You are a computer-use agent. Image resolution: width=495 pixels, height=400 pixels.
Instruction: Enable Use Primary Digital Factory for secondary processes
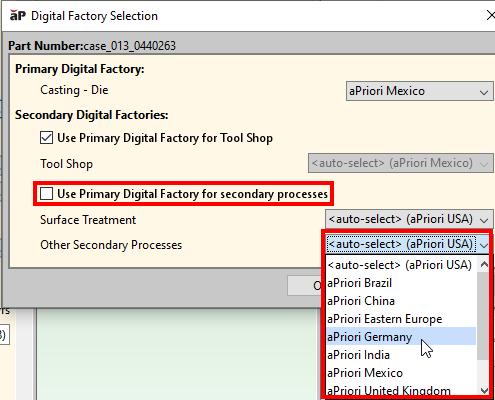(46, 194)
